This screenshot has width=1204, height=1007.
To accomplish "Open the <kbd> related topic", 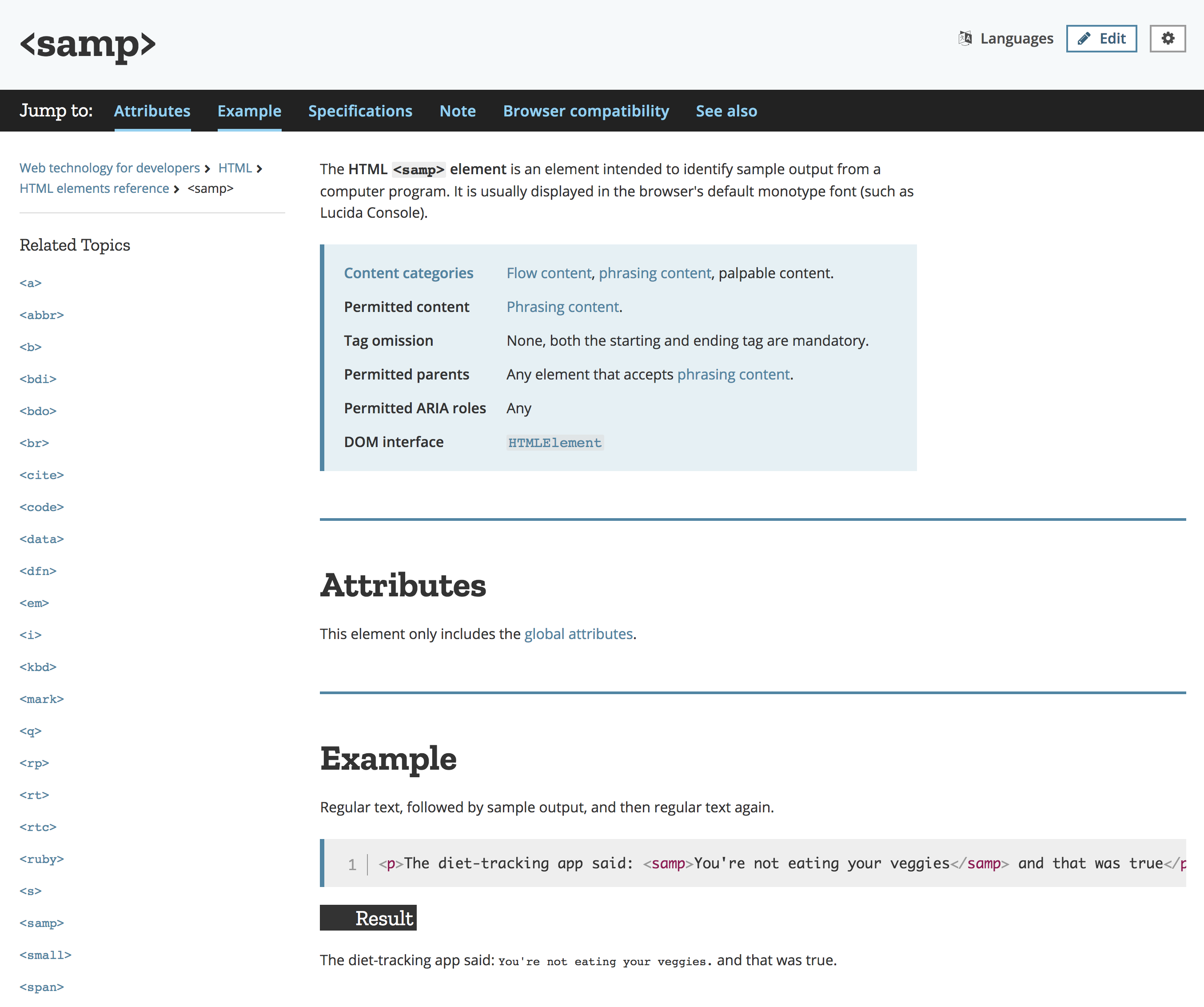I will (x=38, y=667).
